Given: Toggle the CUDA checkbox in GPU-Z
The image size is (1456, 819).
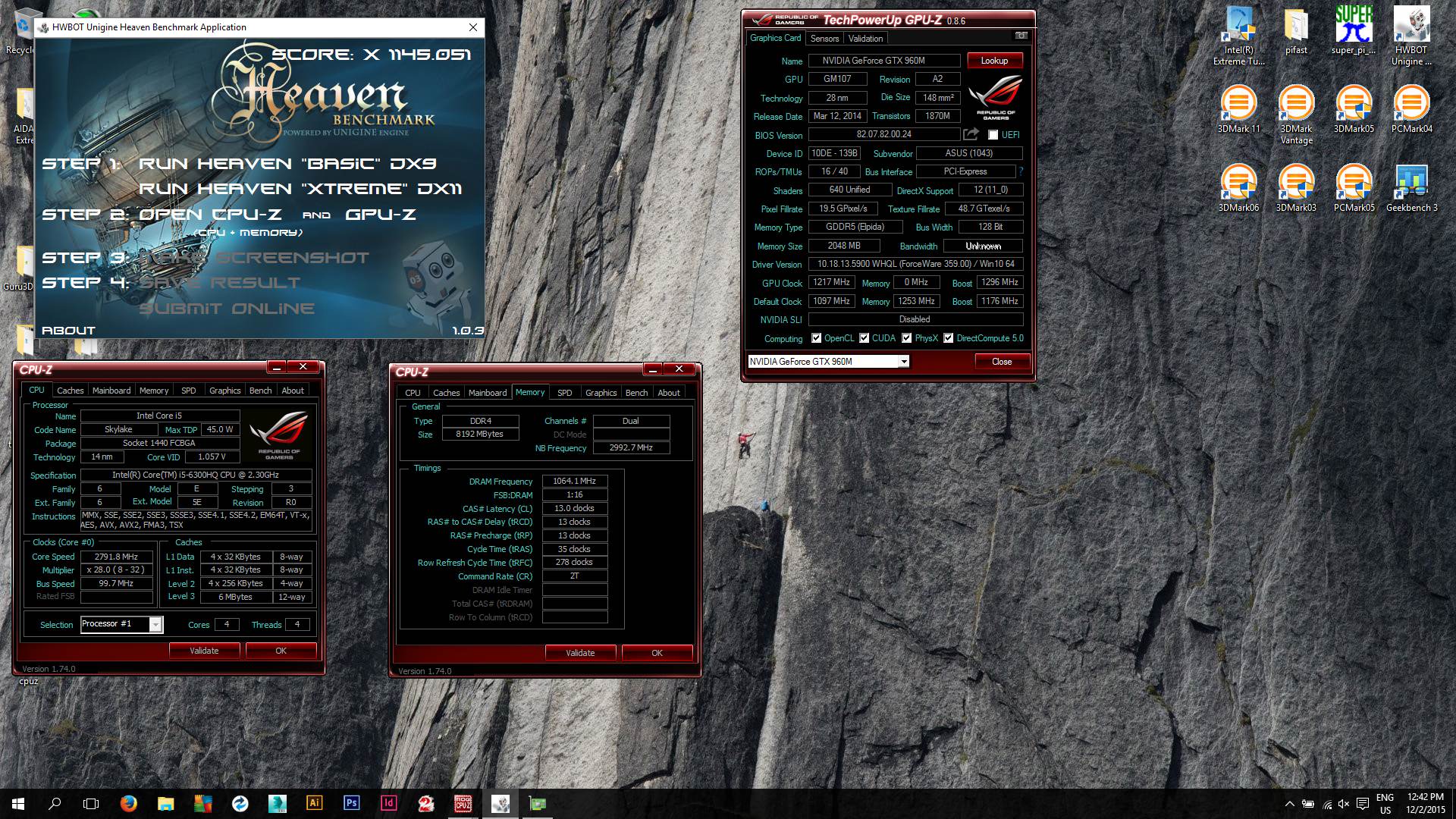Looking at the screenshot, I should [864, 338].
